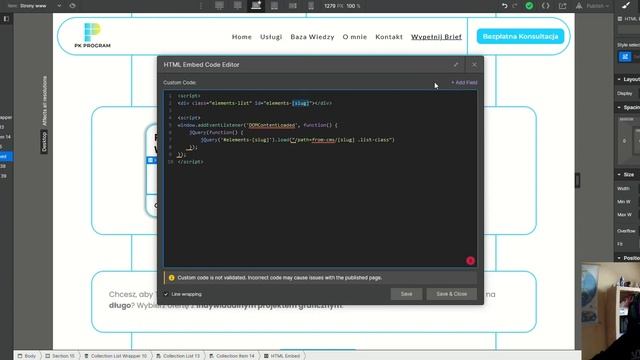Click the highlighted [slug] field in line 2
The width and height of the screenshot is (640, 360).
coord(300,103)
